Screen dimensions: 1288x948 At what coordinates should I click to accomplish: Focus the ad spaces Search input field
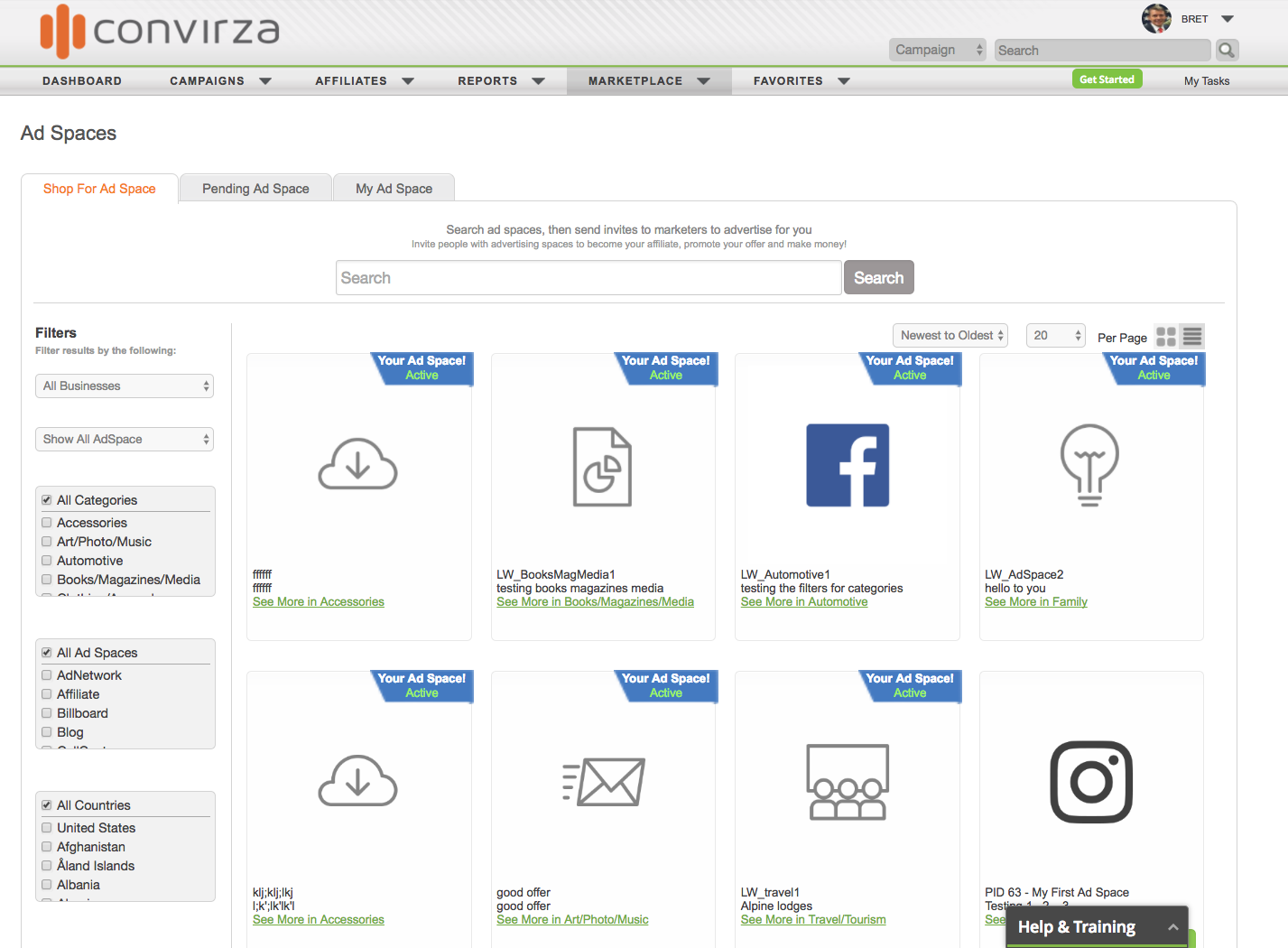coord(588,277)
